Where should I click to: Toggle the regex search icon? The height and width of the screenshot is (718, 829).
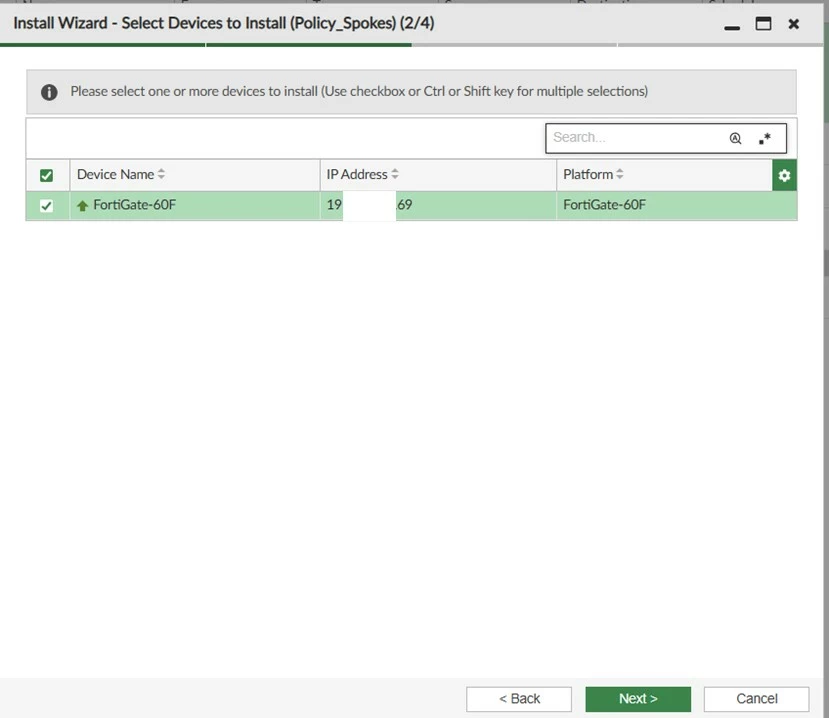coord(764,139)
